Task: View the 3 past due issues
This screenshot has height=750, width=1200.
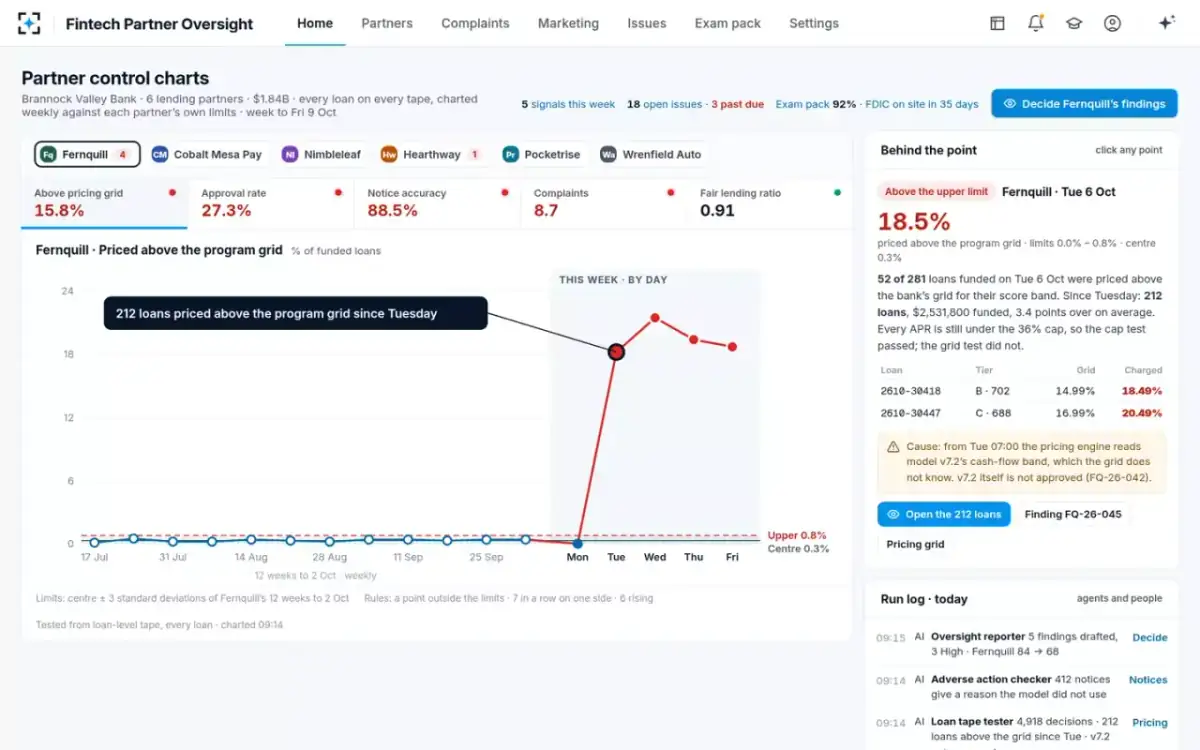Action: click(739, 104)
